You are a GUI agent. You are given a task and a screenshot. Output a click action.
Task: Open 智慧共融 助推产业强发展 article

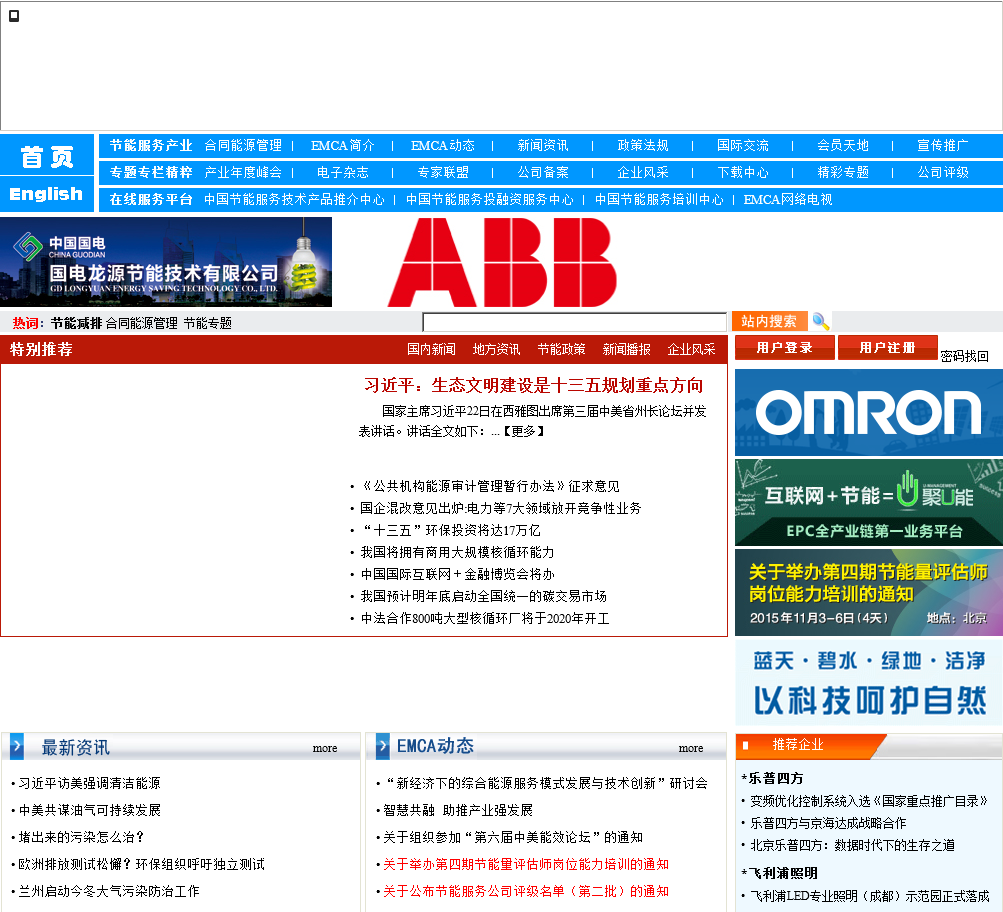(458, 810)
